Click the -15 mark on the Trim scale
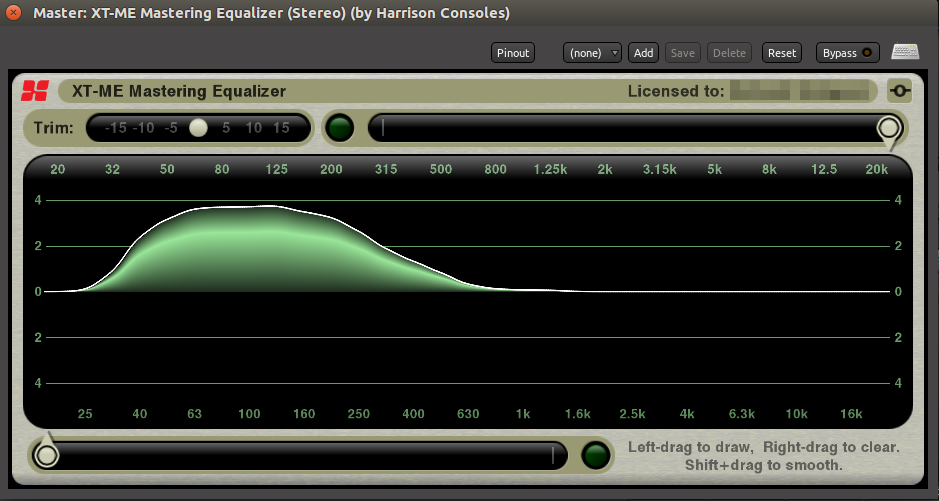 (x=116, y=127)
